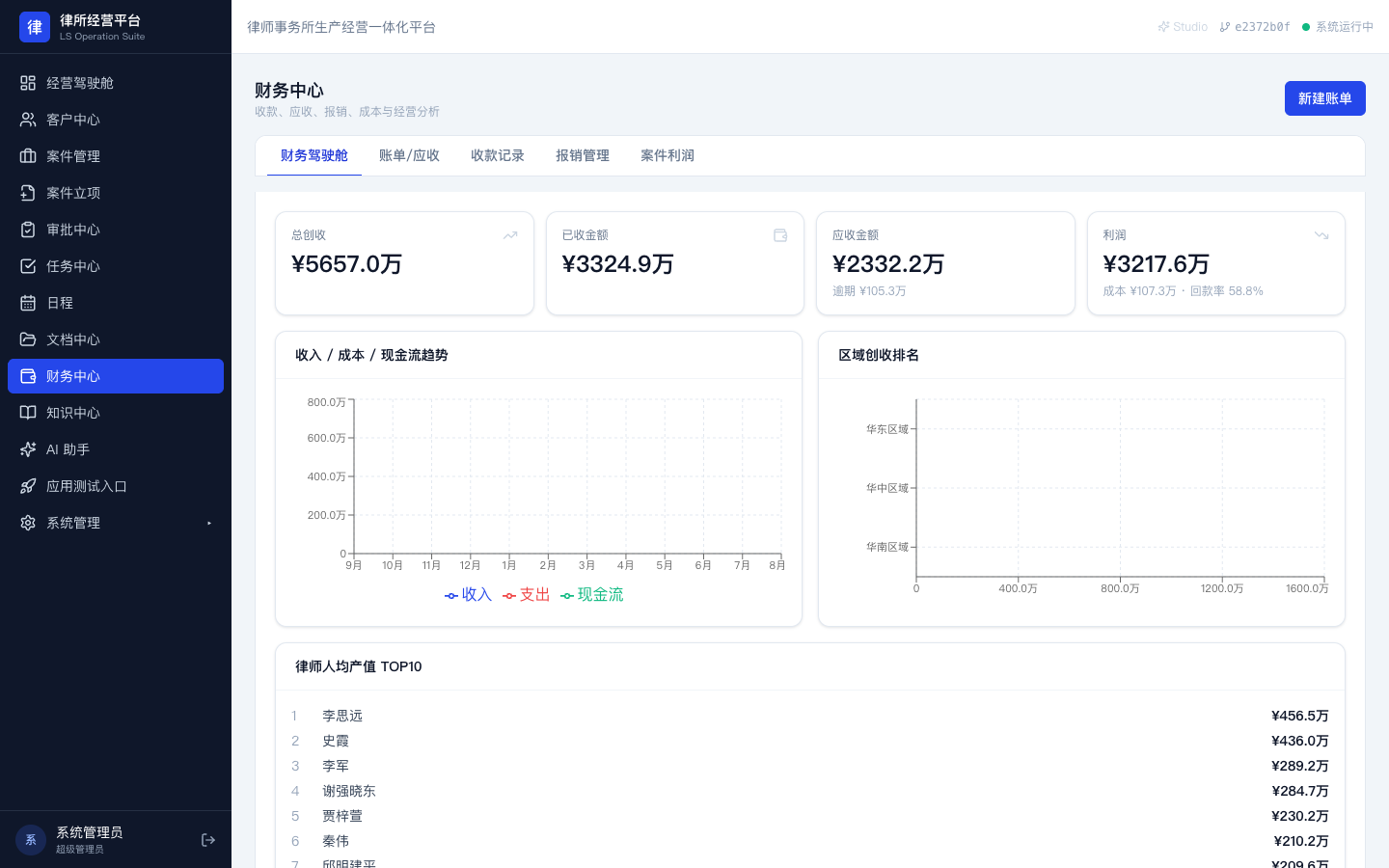Click the 新建账单 button
Screen dimensions: 1389x868
[x=1325, y=98]
